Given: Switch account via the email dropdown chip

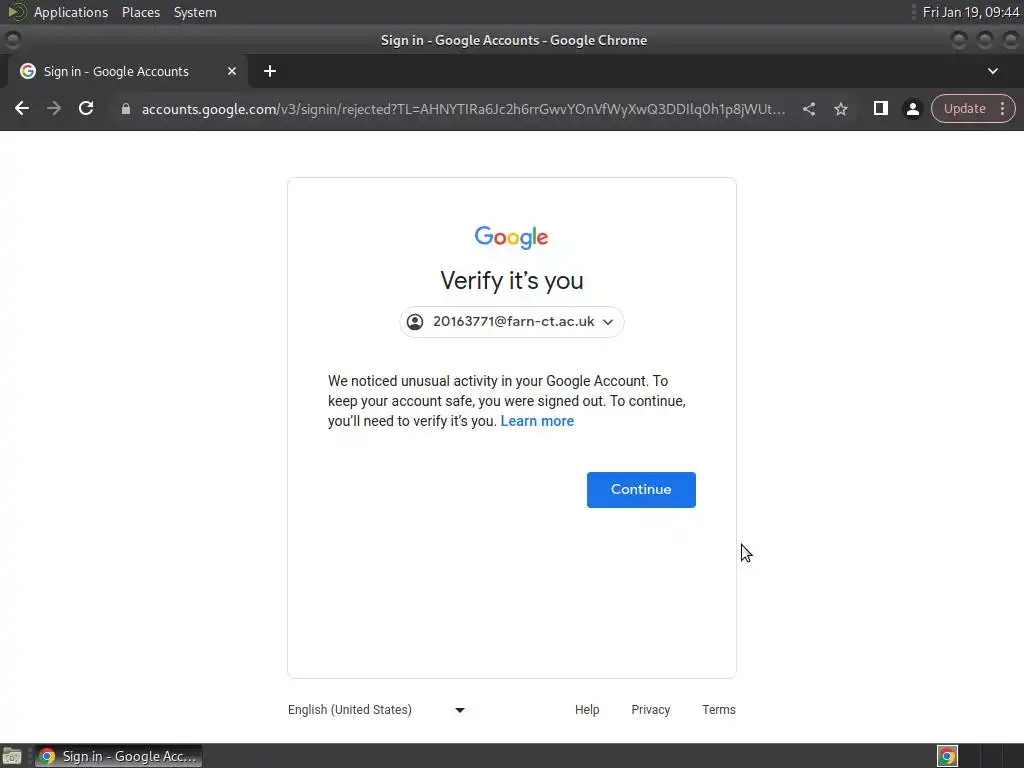Looking at the screenshot, I should [x=511, y=322].
